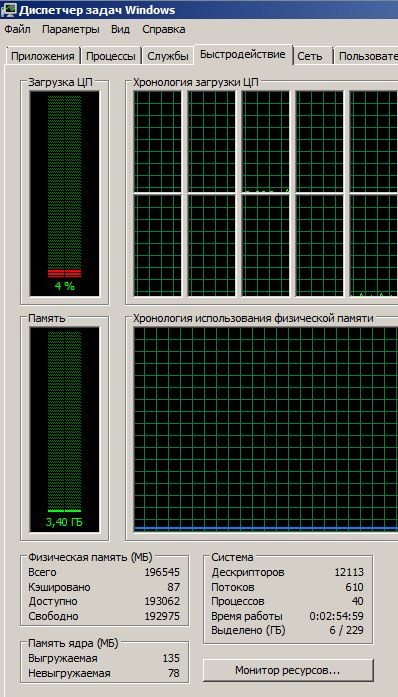Open the Пользователи tab
Screen dimensions: 398x697
366,56
